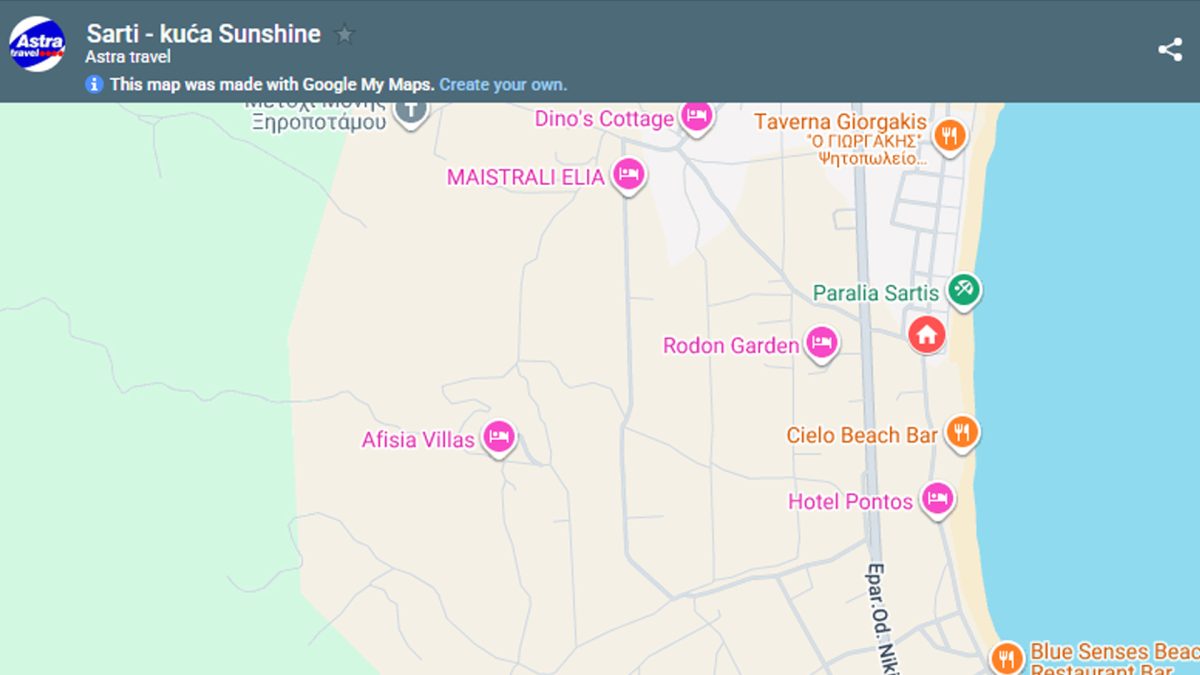Click the map title Sarti - kuća Sunshine
1200x675 pixels.
203,34
